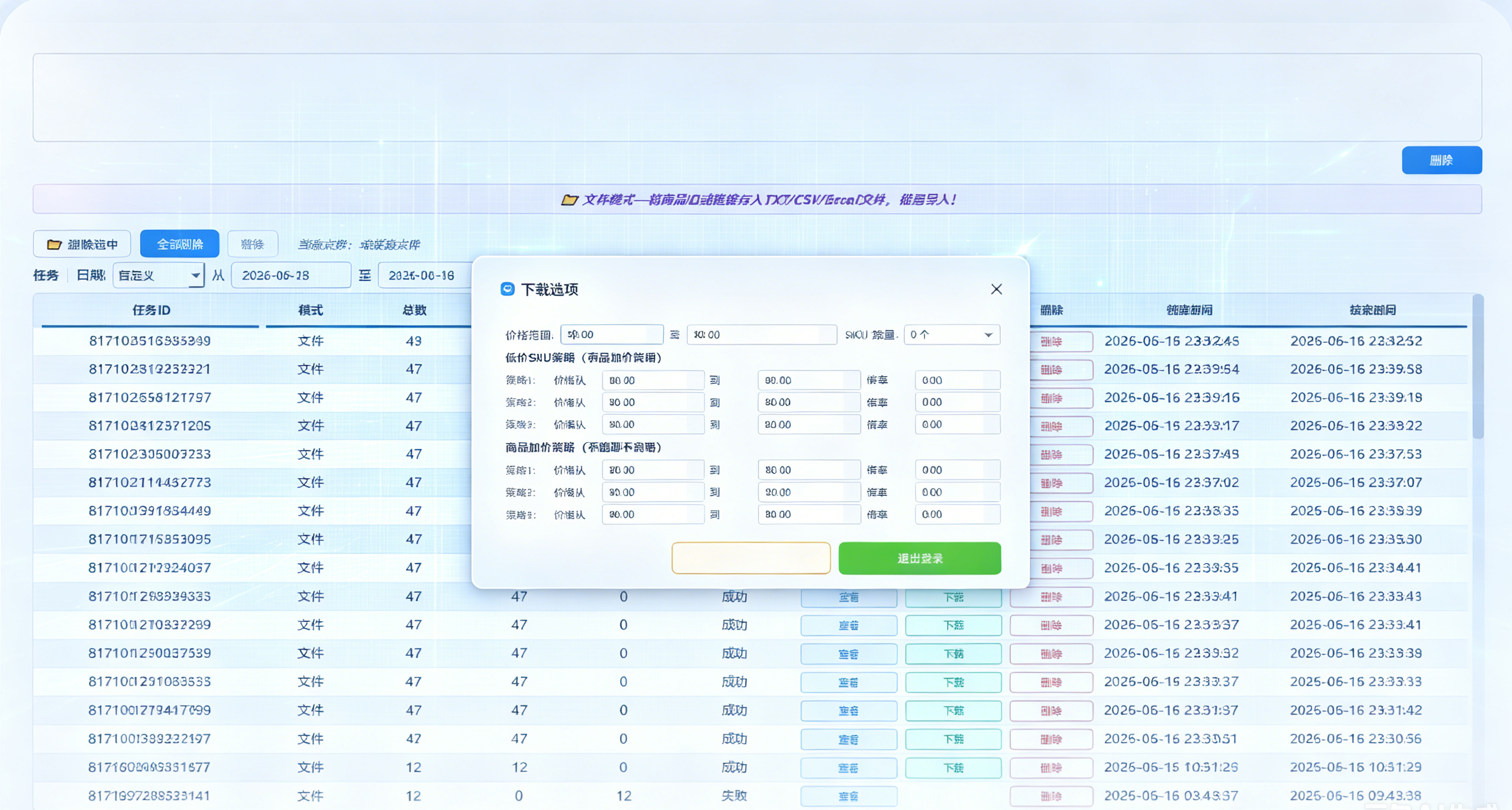Click the view button in row ending 10:31:29

pyautogui.click(x=849, y=768)
